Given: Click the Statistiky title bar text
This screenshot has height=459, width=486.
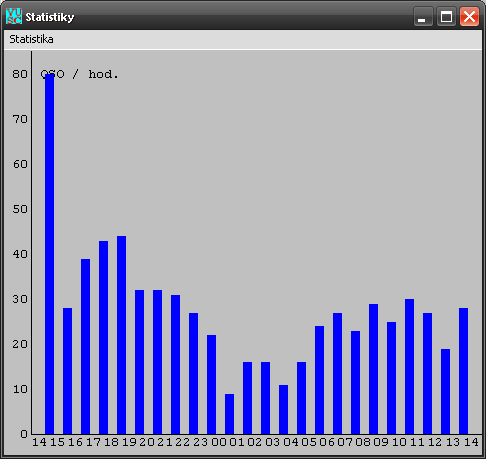Looking at the screenshot, I should (x=50, y=17).
